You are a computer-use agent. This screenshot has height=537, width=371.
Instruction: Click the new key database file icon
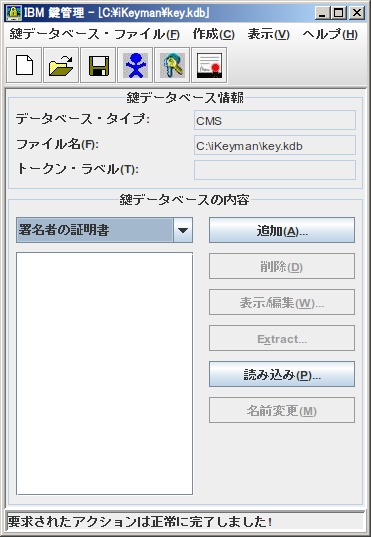click(24, 65)
